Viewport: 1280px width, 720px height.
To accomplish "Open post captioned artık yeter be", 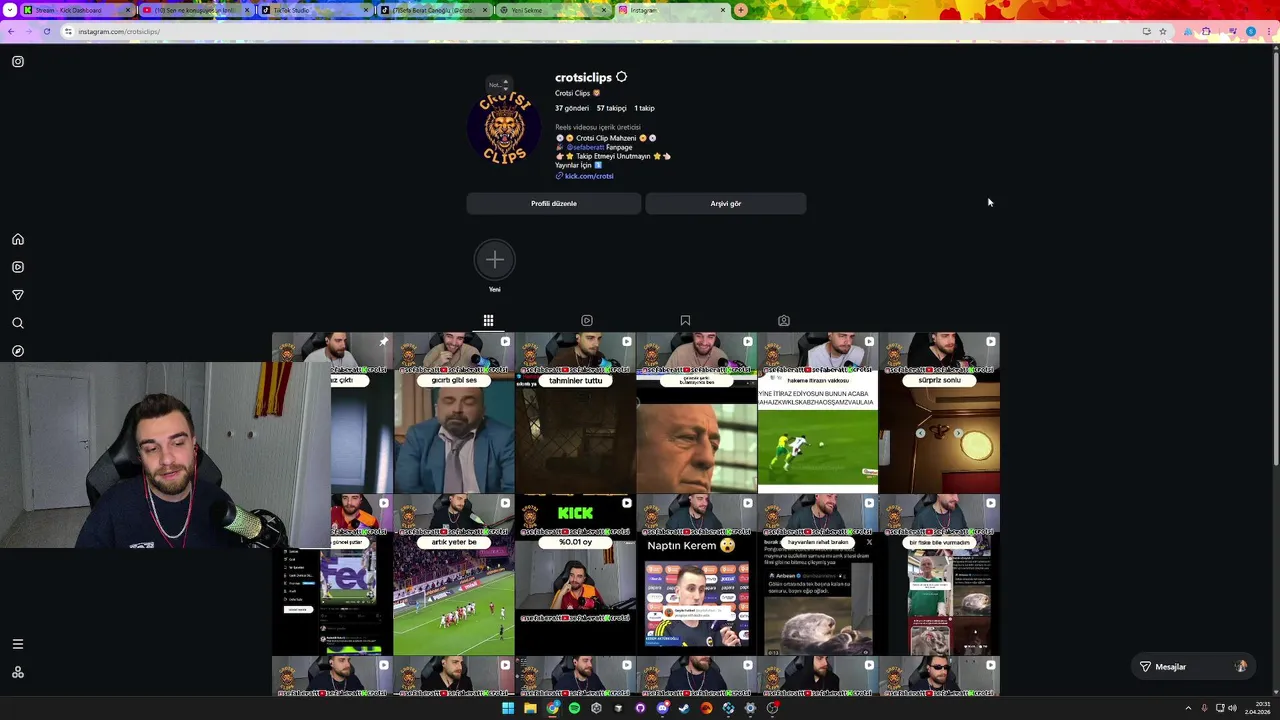I will click(x=454, y=575).
